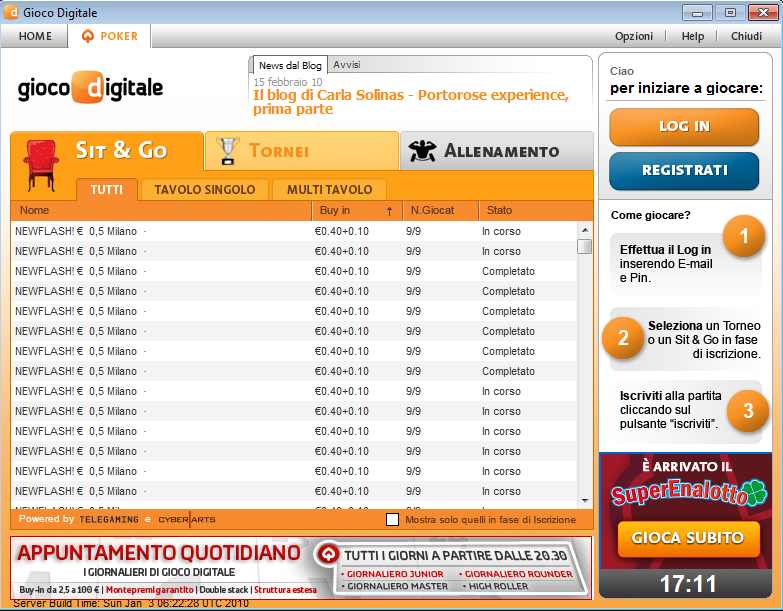Click the orange step 2 circle

click(623, 338)
